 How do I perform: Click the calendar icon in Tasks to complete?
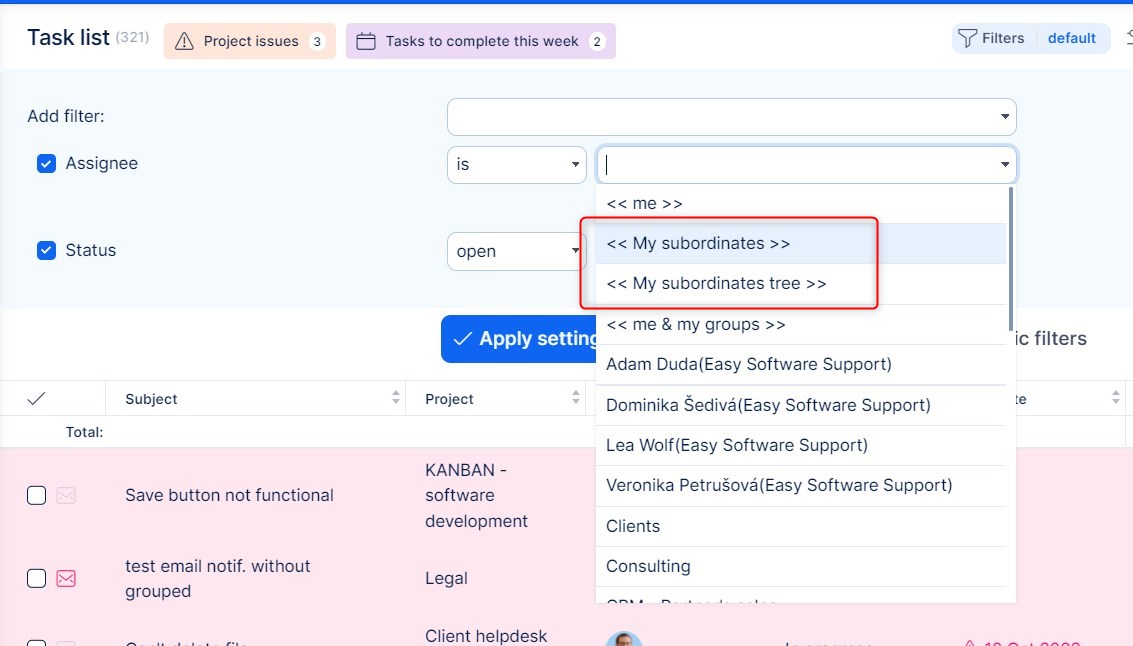pyautogui.click(x=366, y=41)
